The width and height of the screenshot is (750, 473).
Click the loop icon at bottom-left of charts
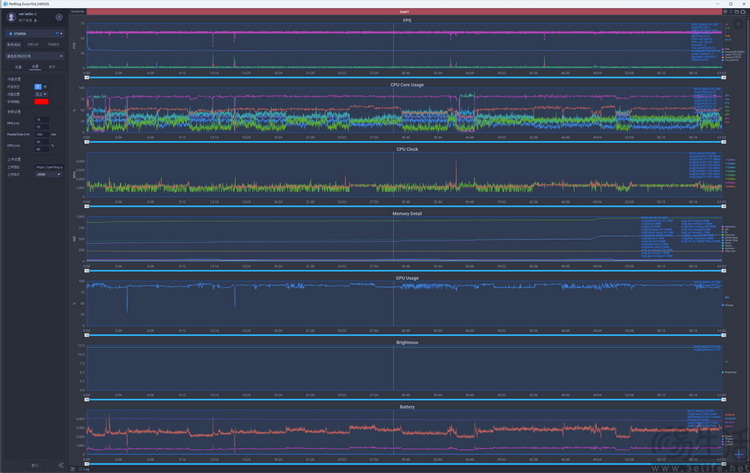click(72, 469)
